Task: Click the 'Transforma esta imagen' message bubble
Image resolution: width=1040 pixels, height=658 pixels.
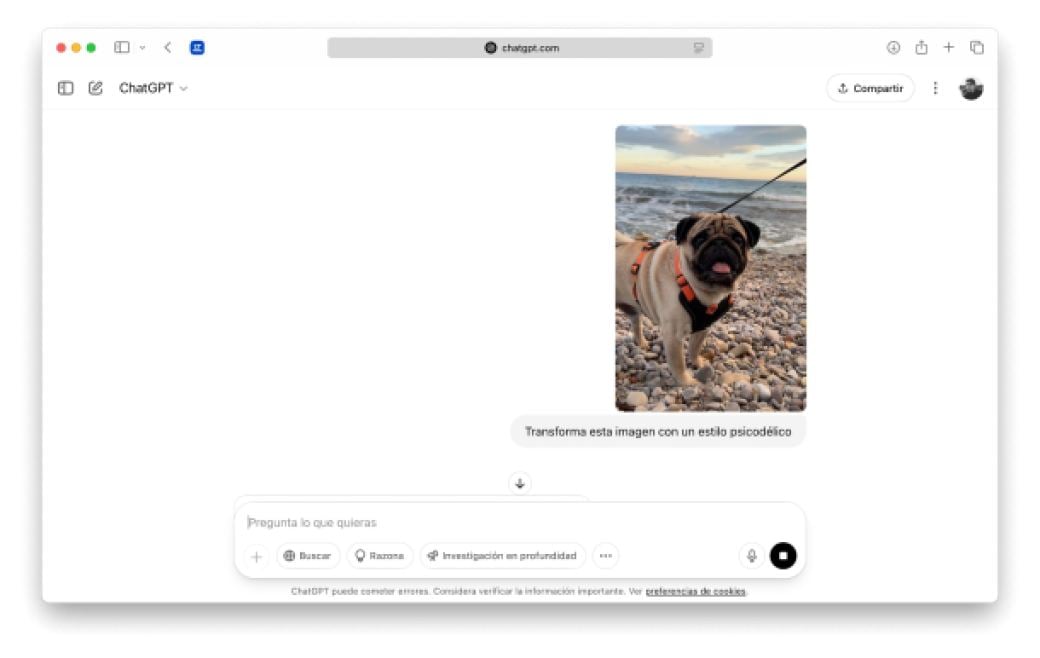Action: (658, 432)
